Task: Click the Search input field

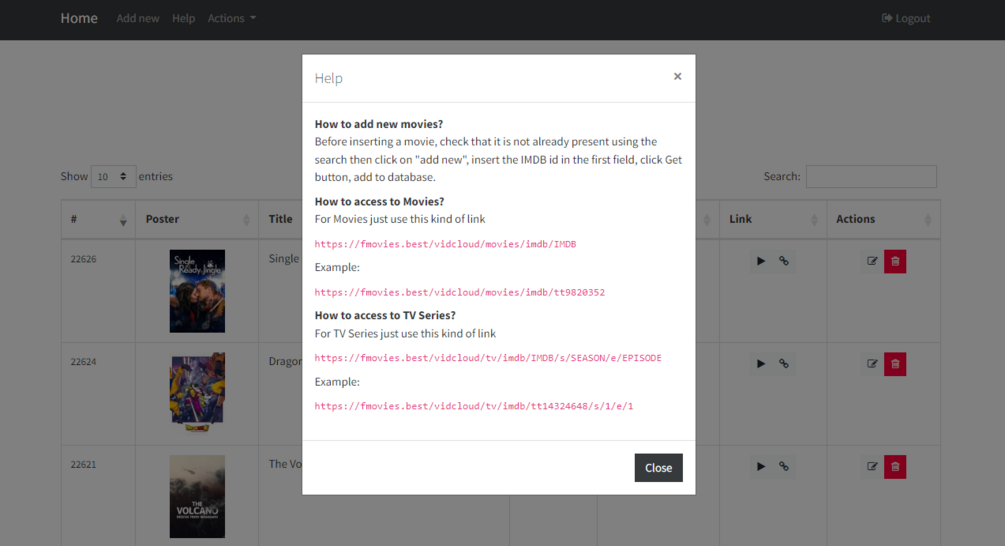Action: pos(871,176)
